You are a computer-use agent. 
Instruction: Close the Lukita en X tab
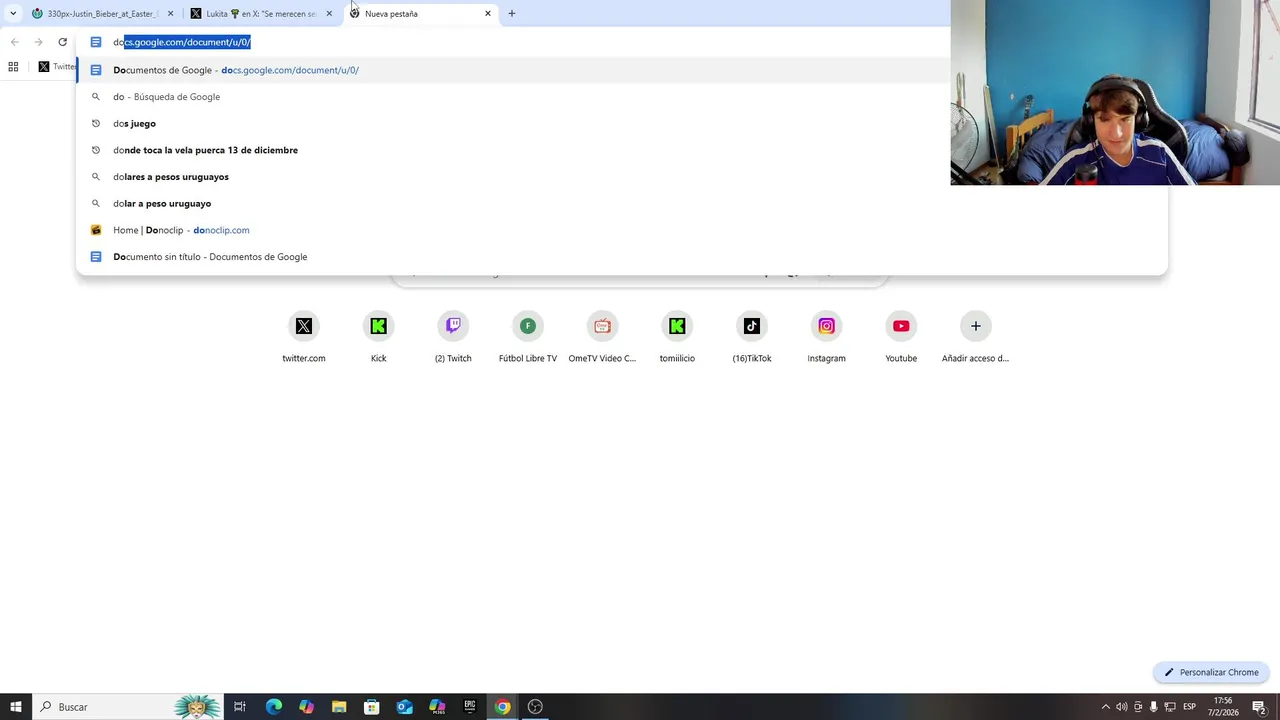[x=329, y=14]
